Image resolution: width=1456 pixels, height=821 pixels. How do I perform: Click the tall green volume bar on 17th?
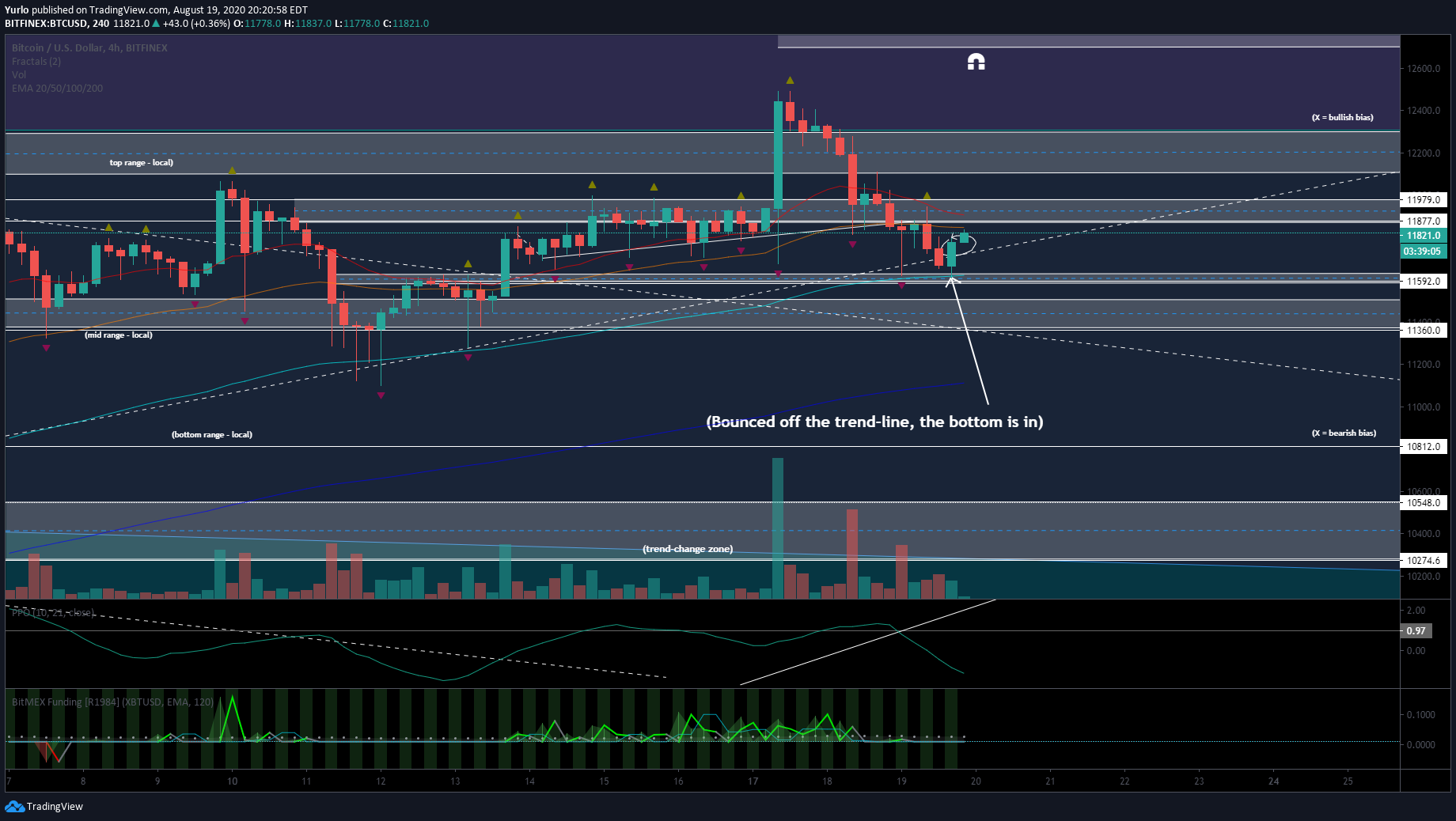(778, 528)
